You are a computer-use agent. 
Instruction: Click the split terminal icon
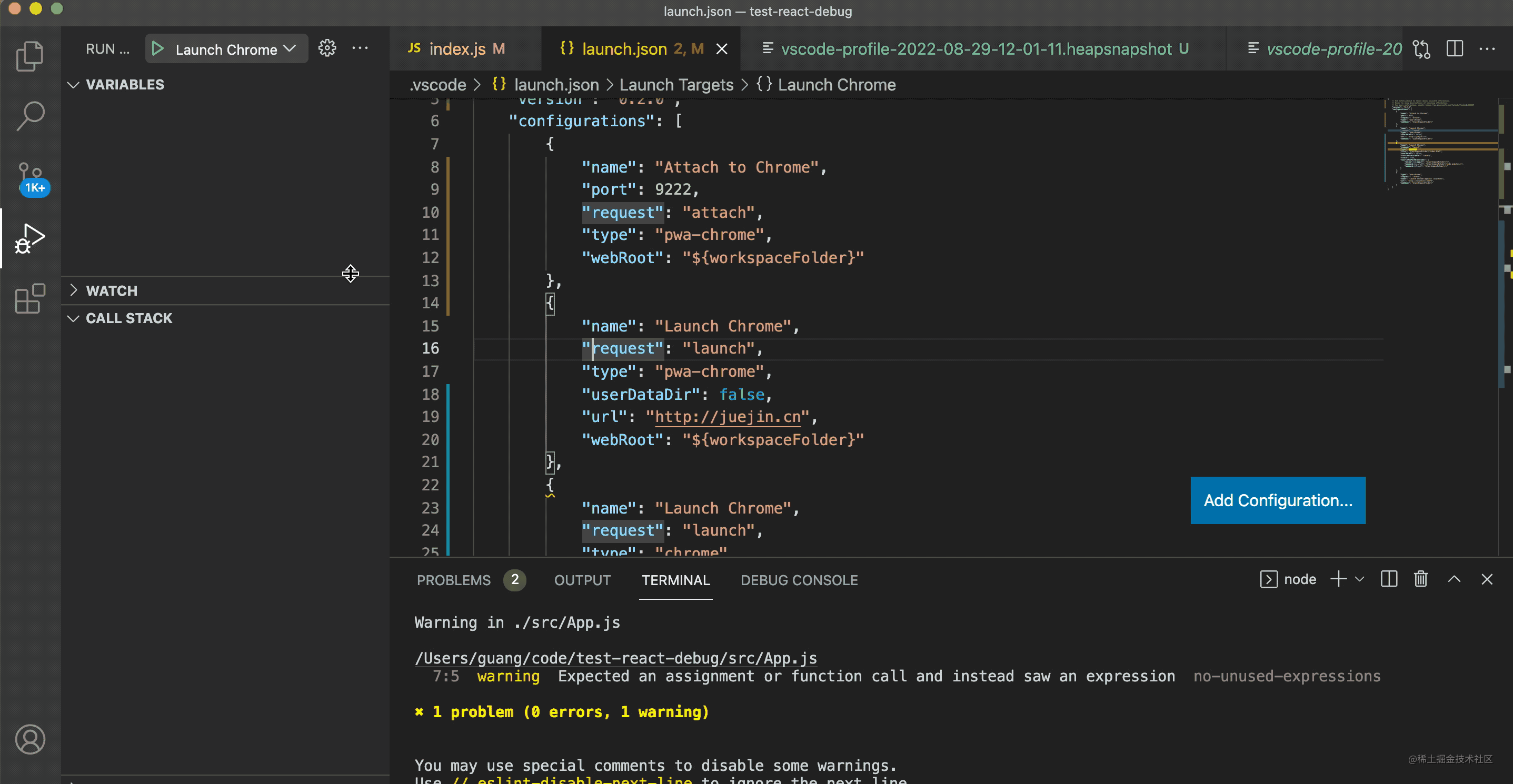click(x=1388, y=579)
